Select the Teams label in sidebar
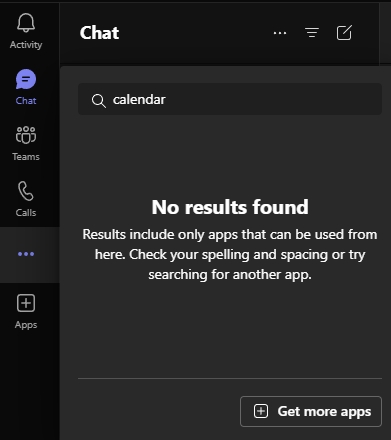The width and height of the screenshot is (391, 440). click(26, 157)
